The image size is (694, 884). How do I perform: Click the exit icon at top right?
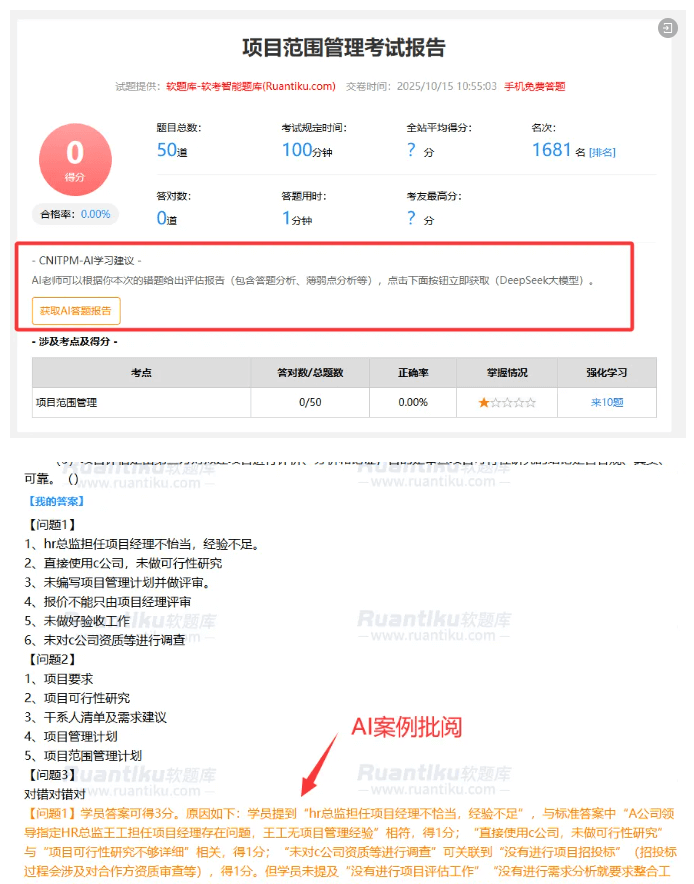tap(668, 28)
